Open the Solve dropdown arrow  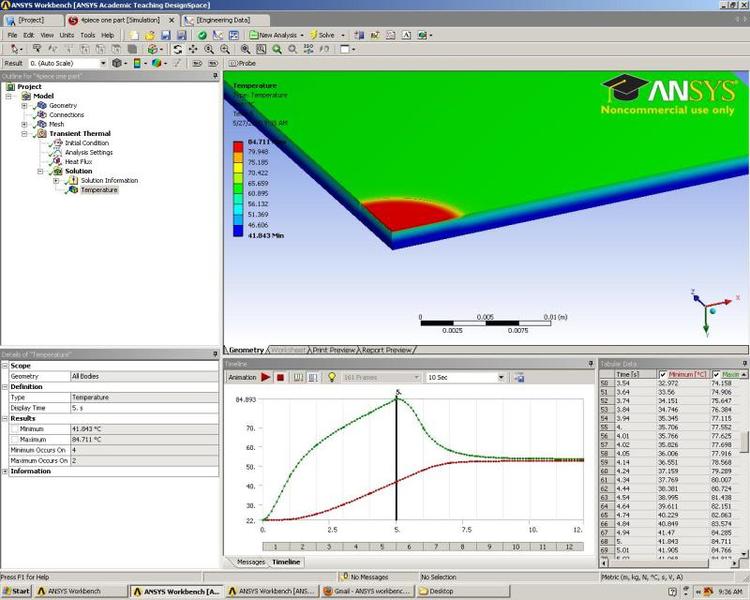[x=342, y=35]
